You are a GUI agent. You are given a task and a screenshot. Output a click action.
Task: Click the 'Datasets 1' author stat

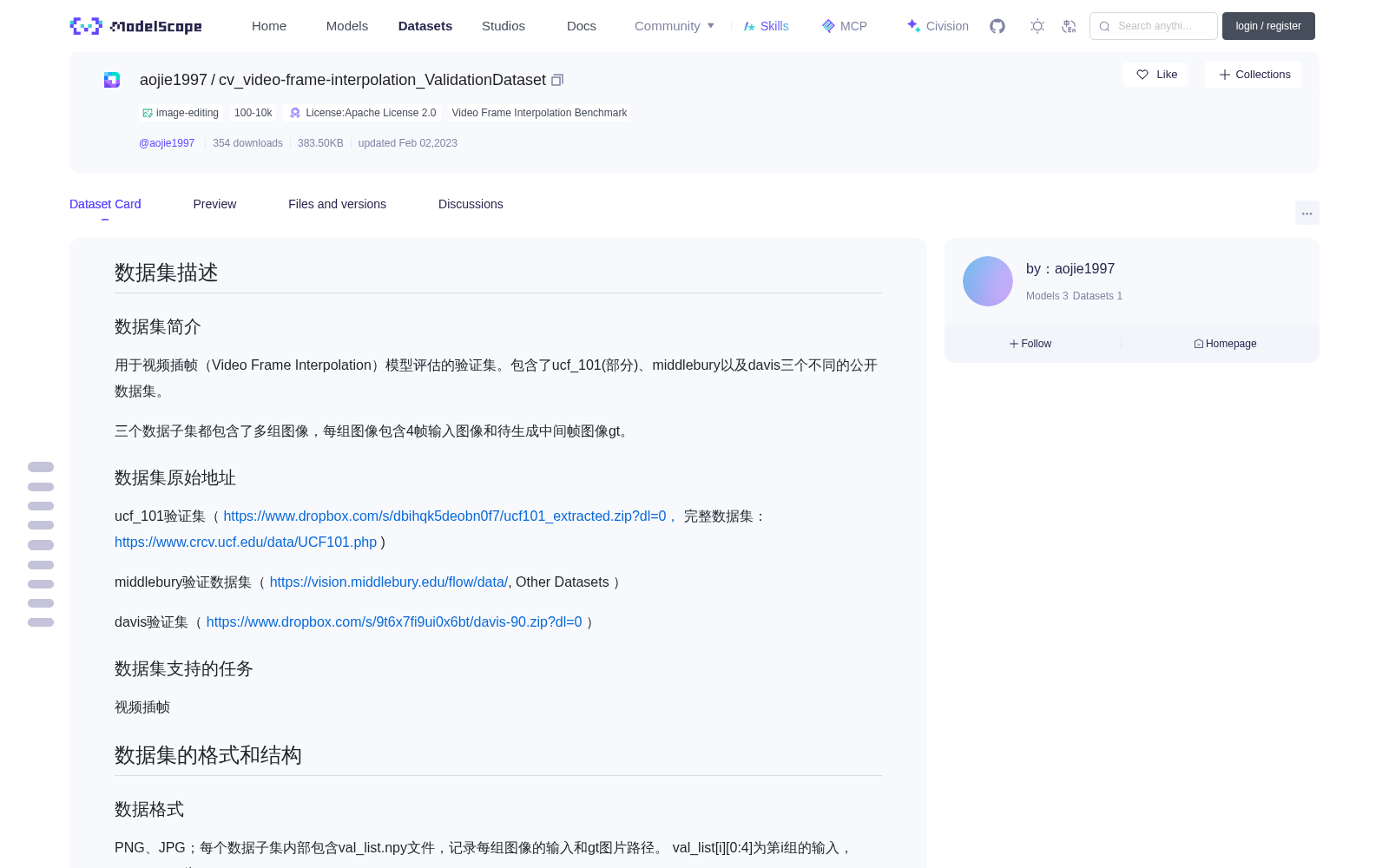click(1097, 296)
